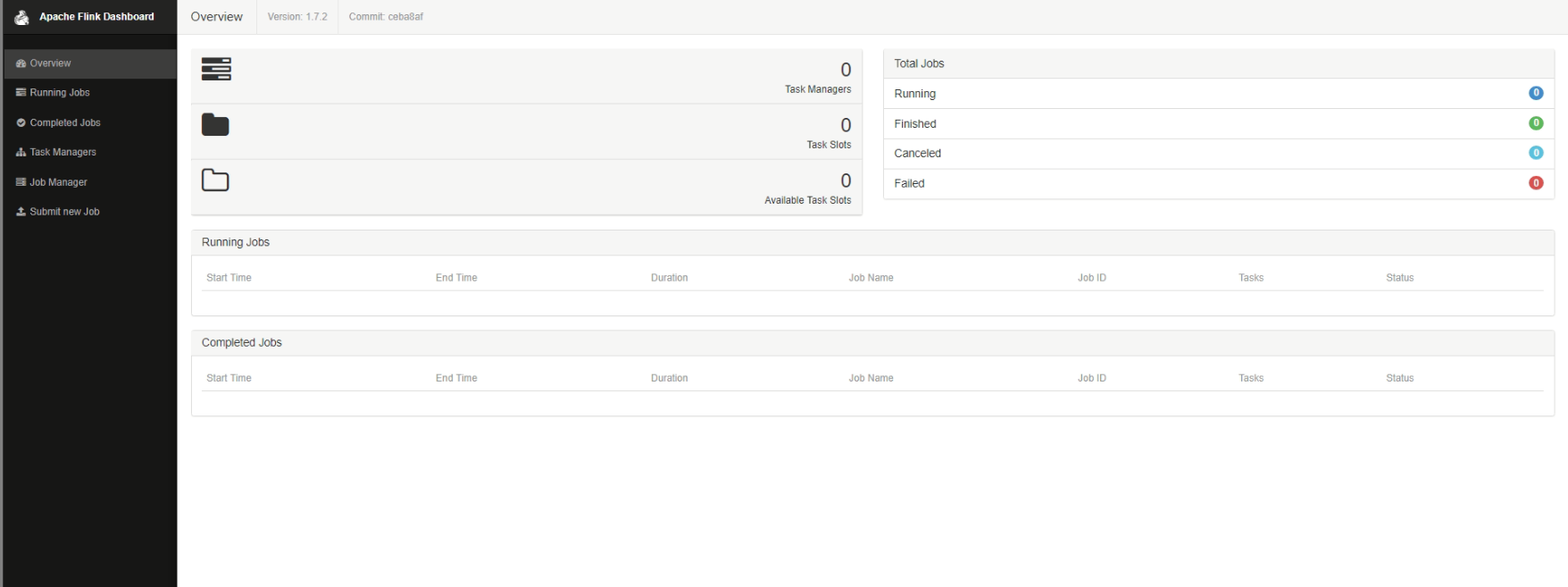The image size is (1568, 587).
Task: Click Status column in Running Jobs
Action: (1399, 278)
